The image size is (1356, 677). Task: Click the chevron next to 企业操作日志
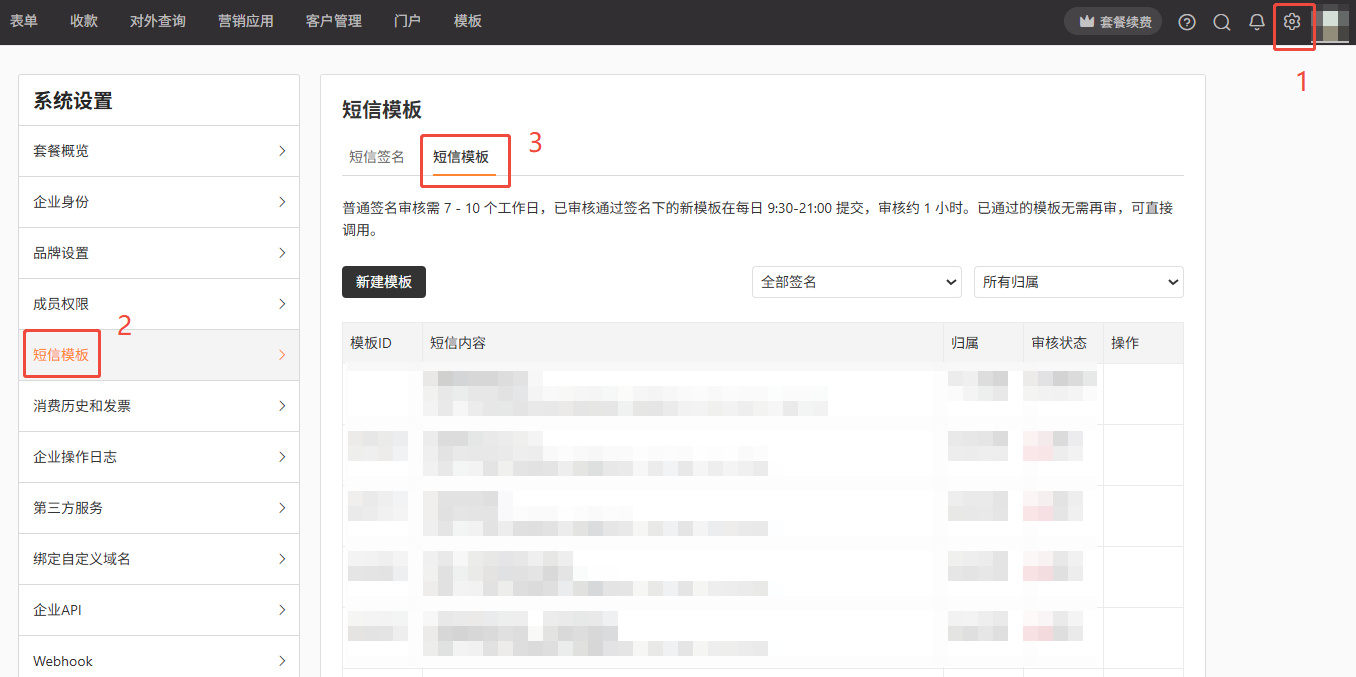(x=282, y=457)
